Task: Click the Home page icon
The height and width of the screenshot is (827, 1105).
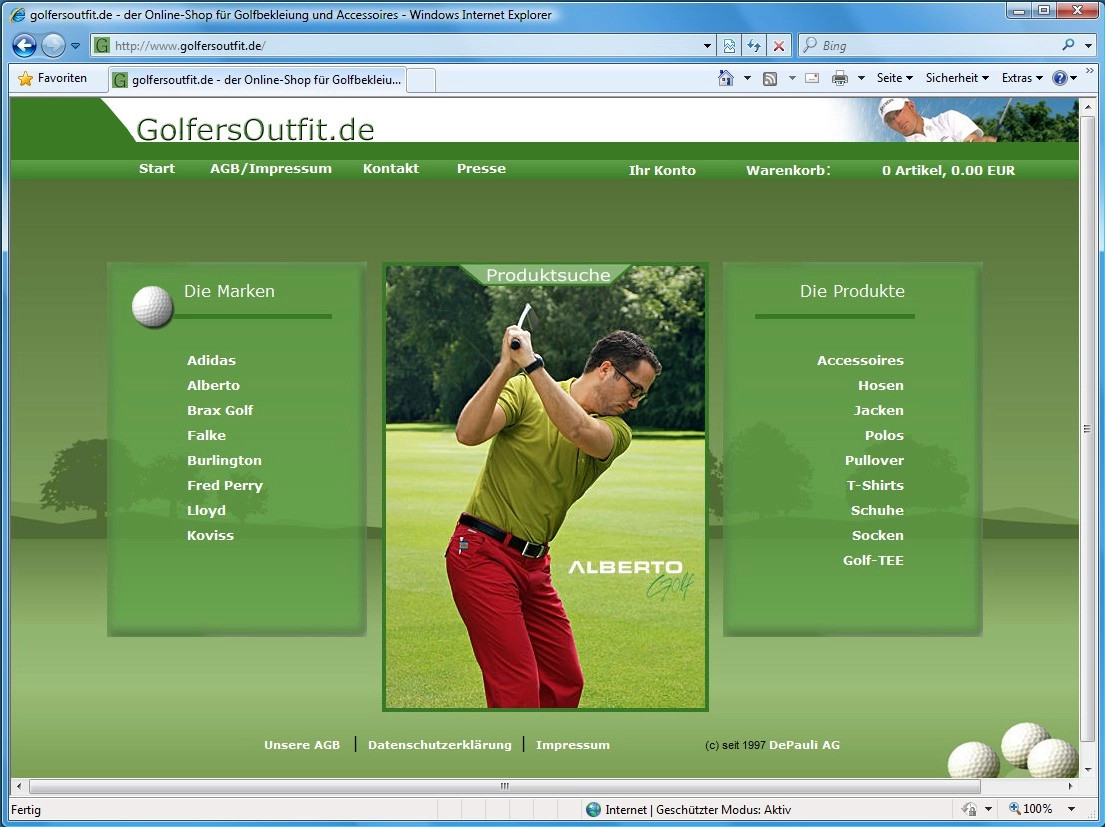Action: [x=726, y=78]
